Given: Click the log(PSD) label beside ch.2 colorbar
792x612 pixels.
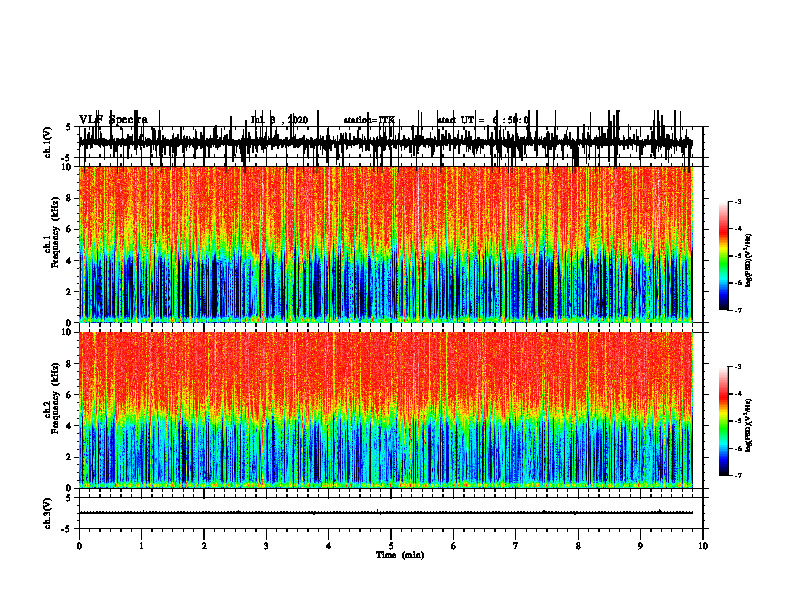Looking at the screenshot, I should 749,425.
